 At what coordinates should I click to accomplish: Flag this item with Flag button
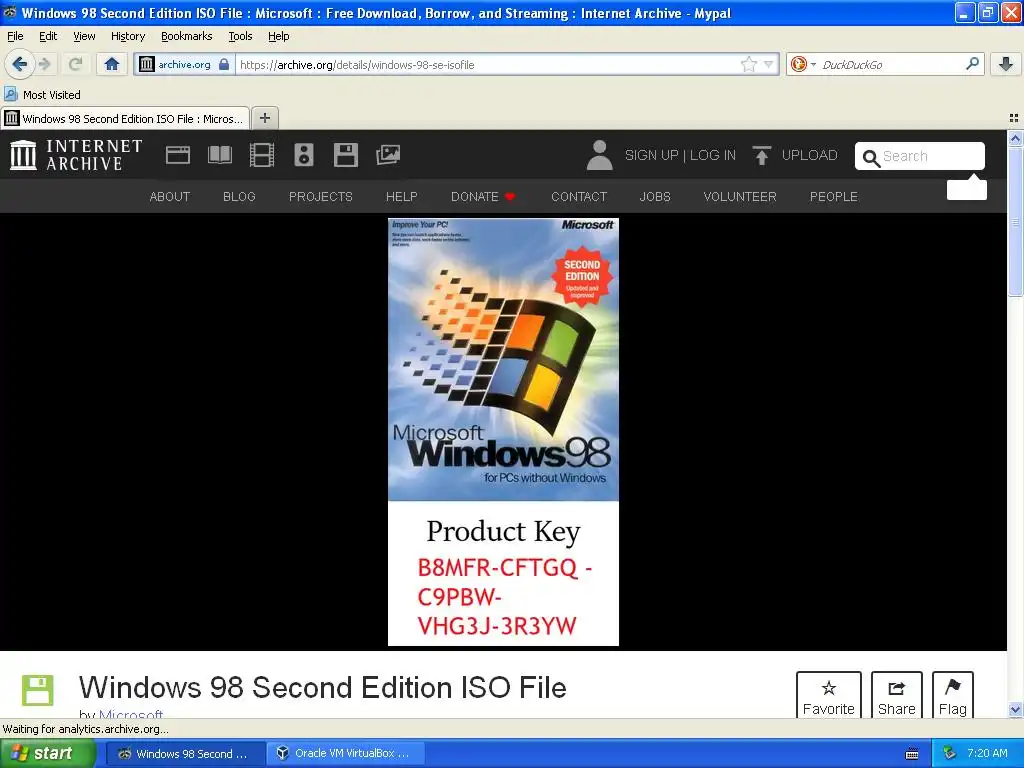coord(953,696)
